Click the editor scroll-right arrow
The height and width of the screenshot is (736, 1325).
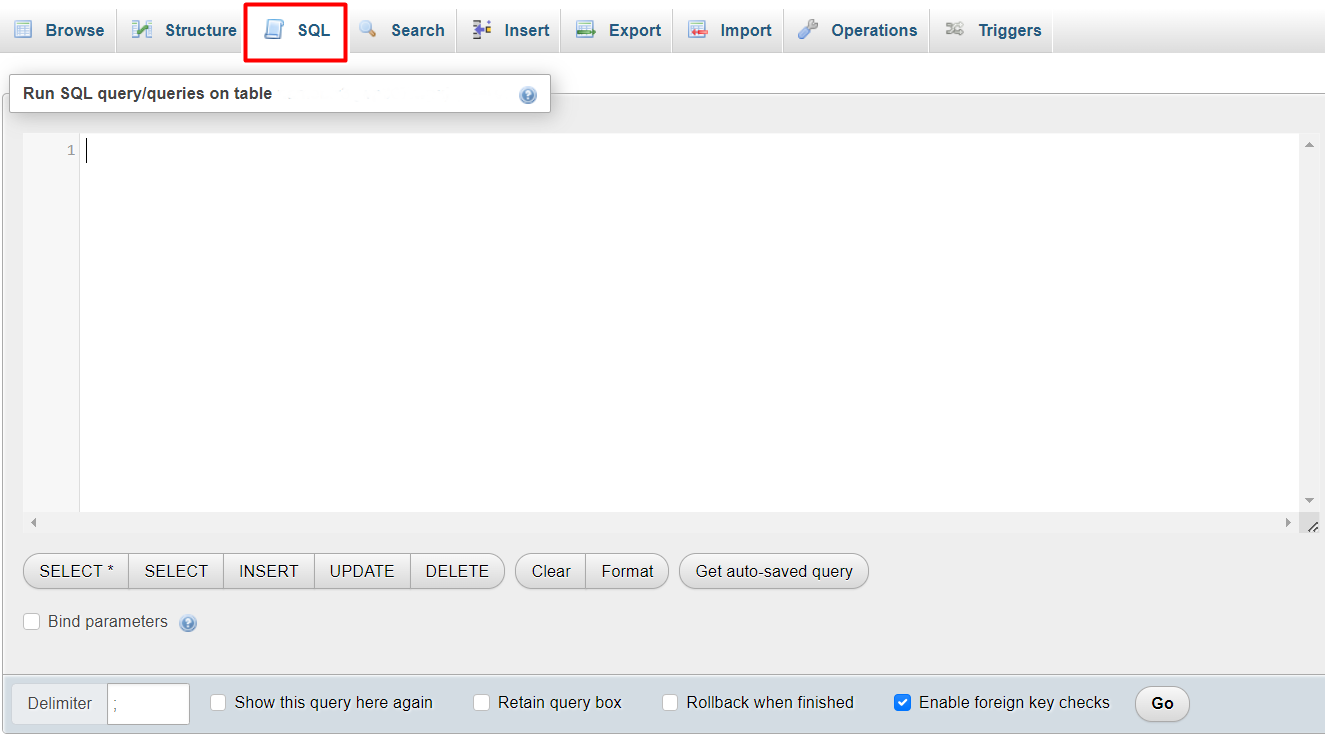(x=1288, y=523)
